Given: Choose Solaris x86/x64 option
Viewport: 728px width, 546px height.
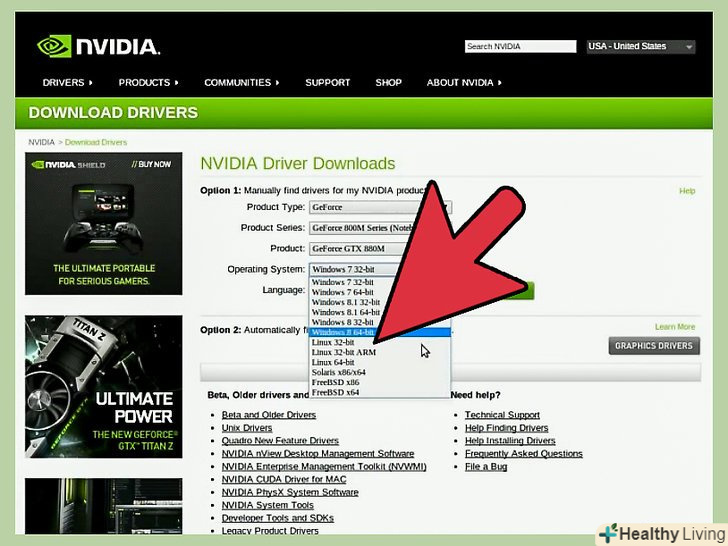Looking at the screenshot, I should tap(380, 372).
